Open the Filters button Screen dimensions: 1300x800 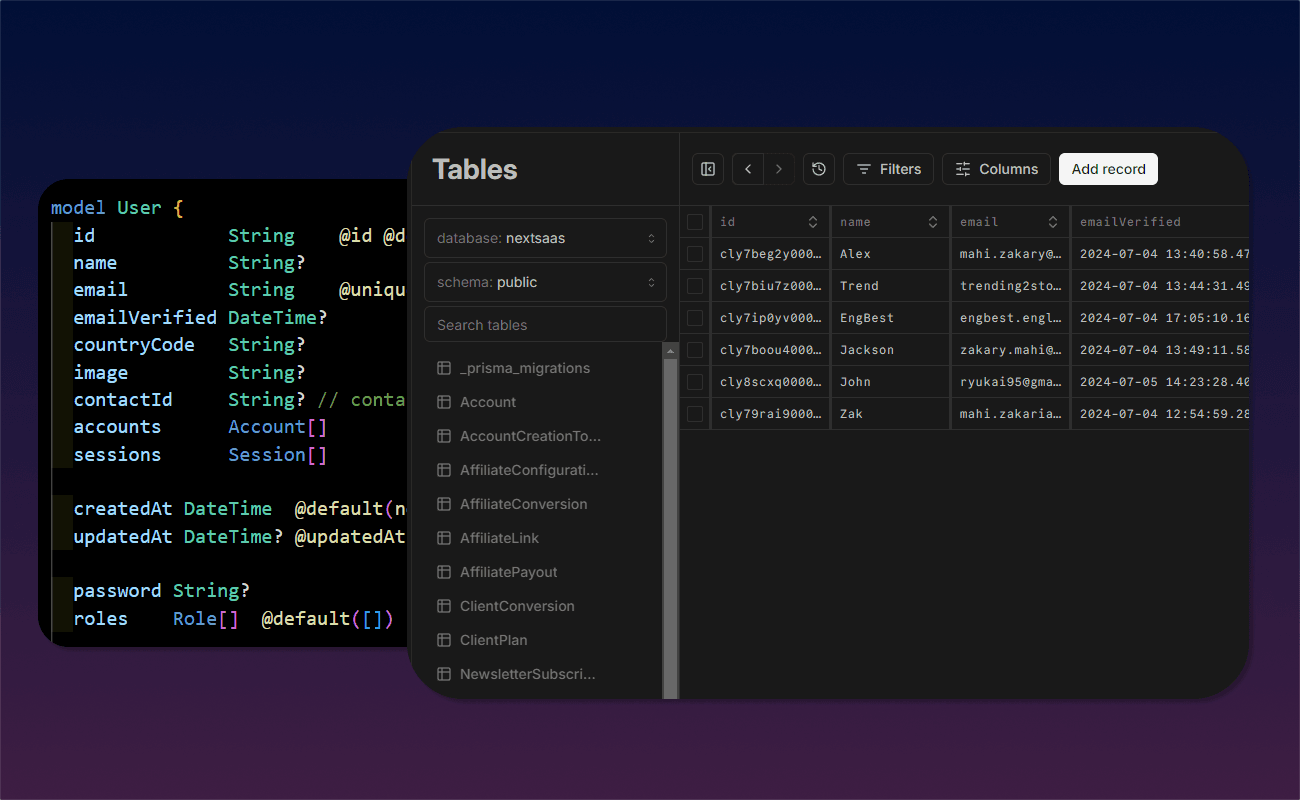889,169
